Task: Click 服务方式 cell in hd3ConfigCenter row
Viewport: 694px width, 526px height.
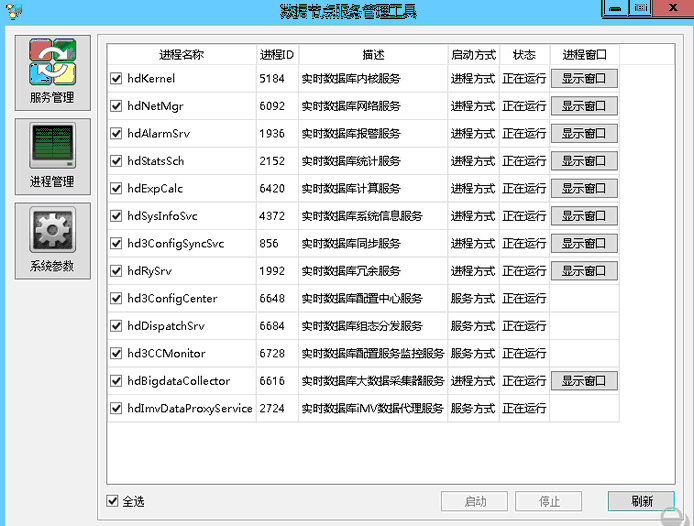Action: [473, 298]
